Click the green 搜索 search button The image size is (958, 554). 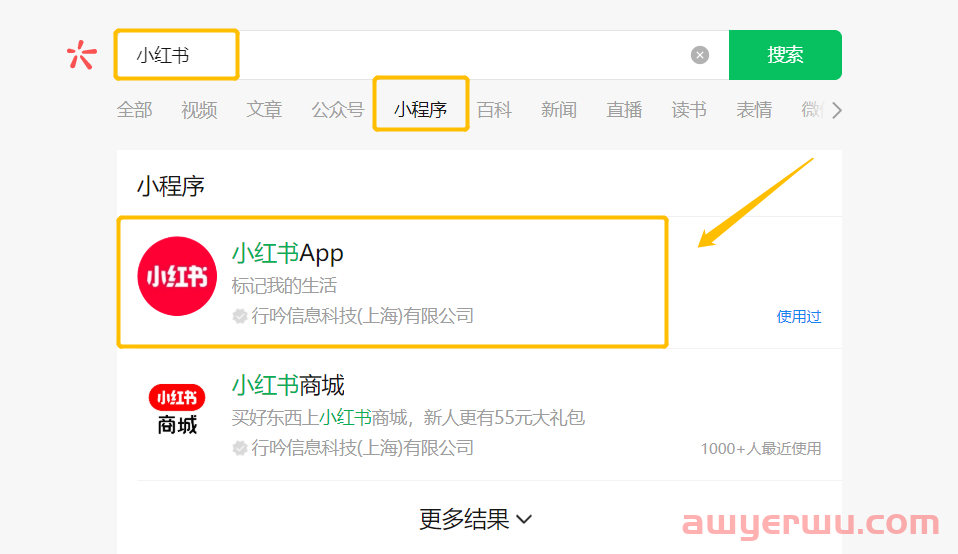point(785,55)
